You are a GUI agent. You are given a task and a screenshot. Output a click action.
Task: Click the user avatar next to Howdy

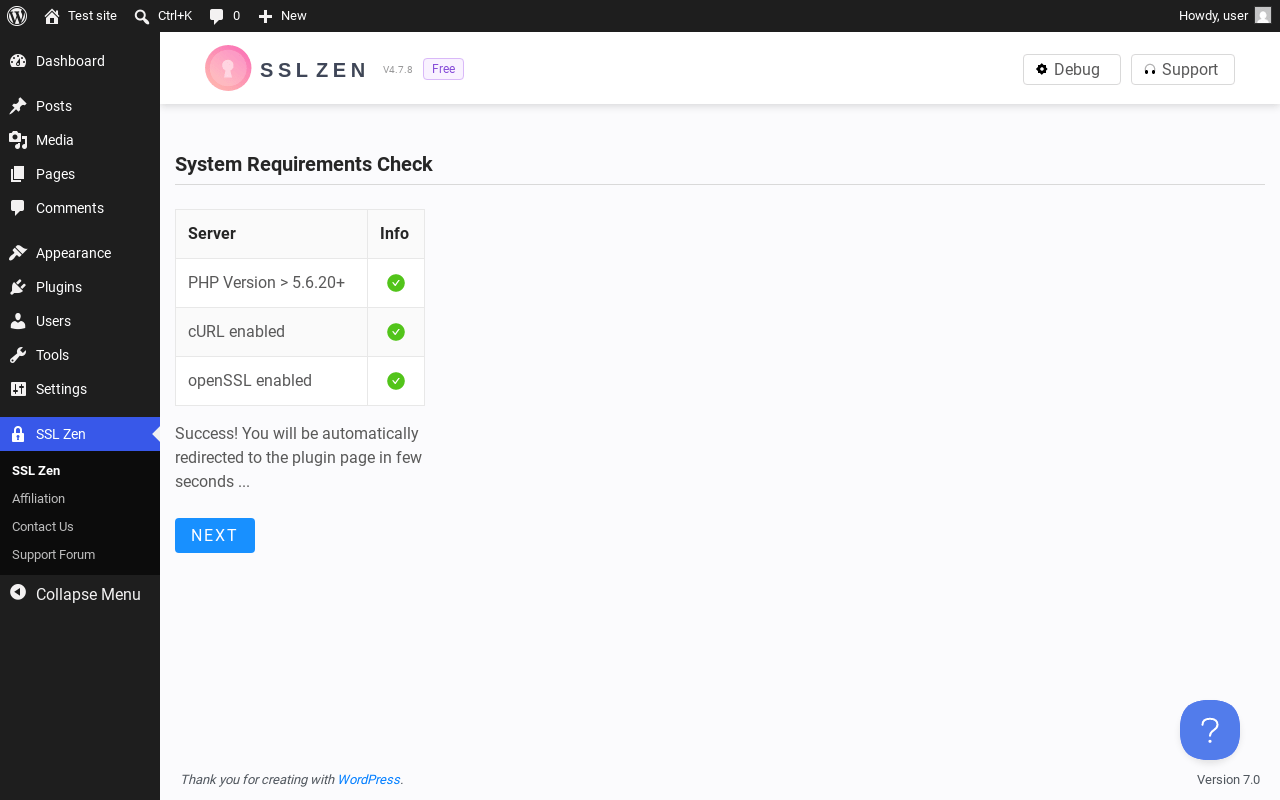point(1263,15)
